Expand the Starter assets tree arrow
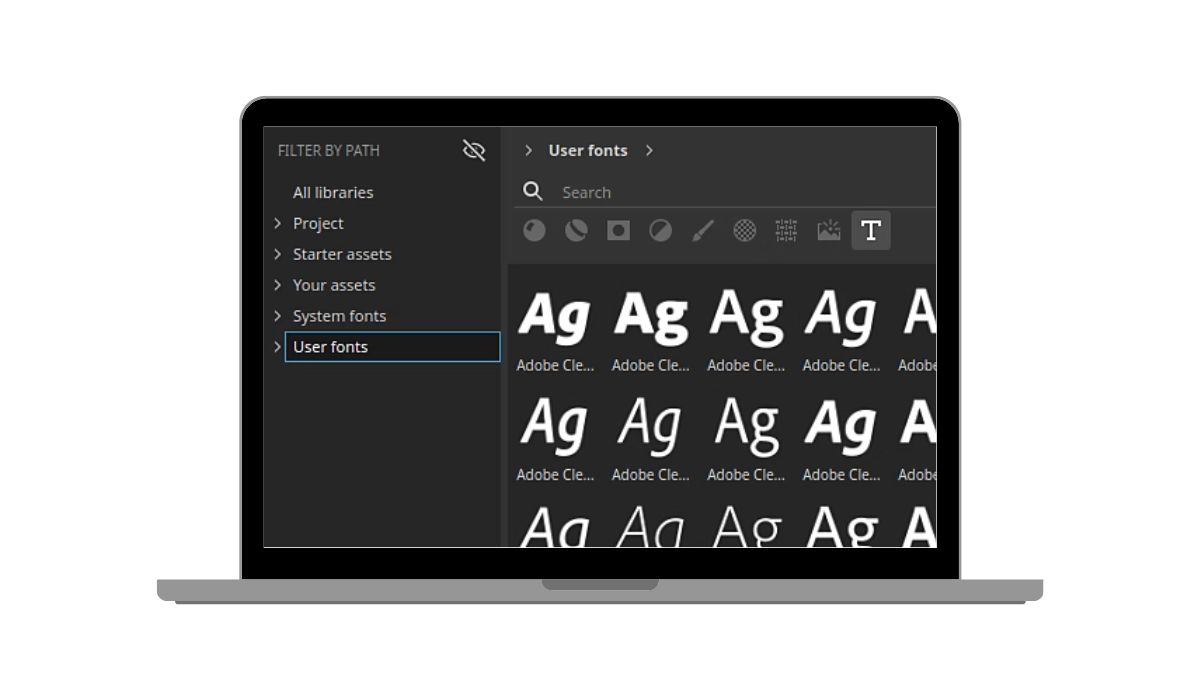 point(278,254)
